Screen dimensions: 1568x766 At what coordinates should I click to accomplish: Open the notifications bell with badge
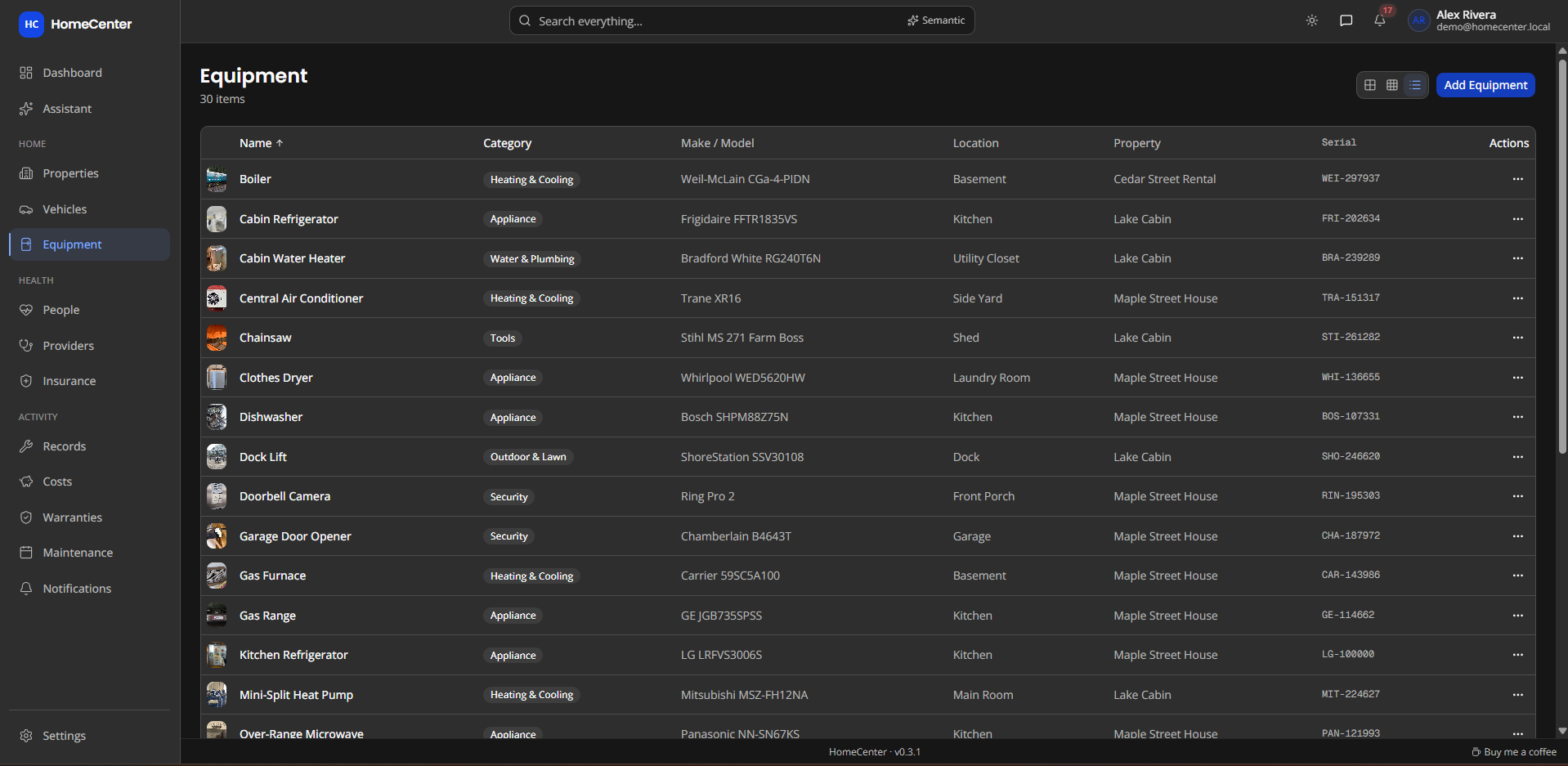click(1380, 20)
